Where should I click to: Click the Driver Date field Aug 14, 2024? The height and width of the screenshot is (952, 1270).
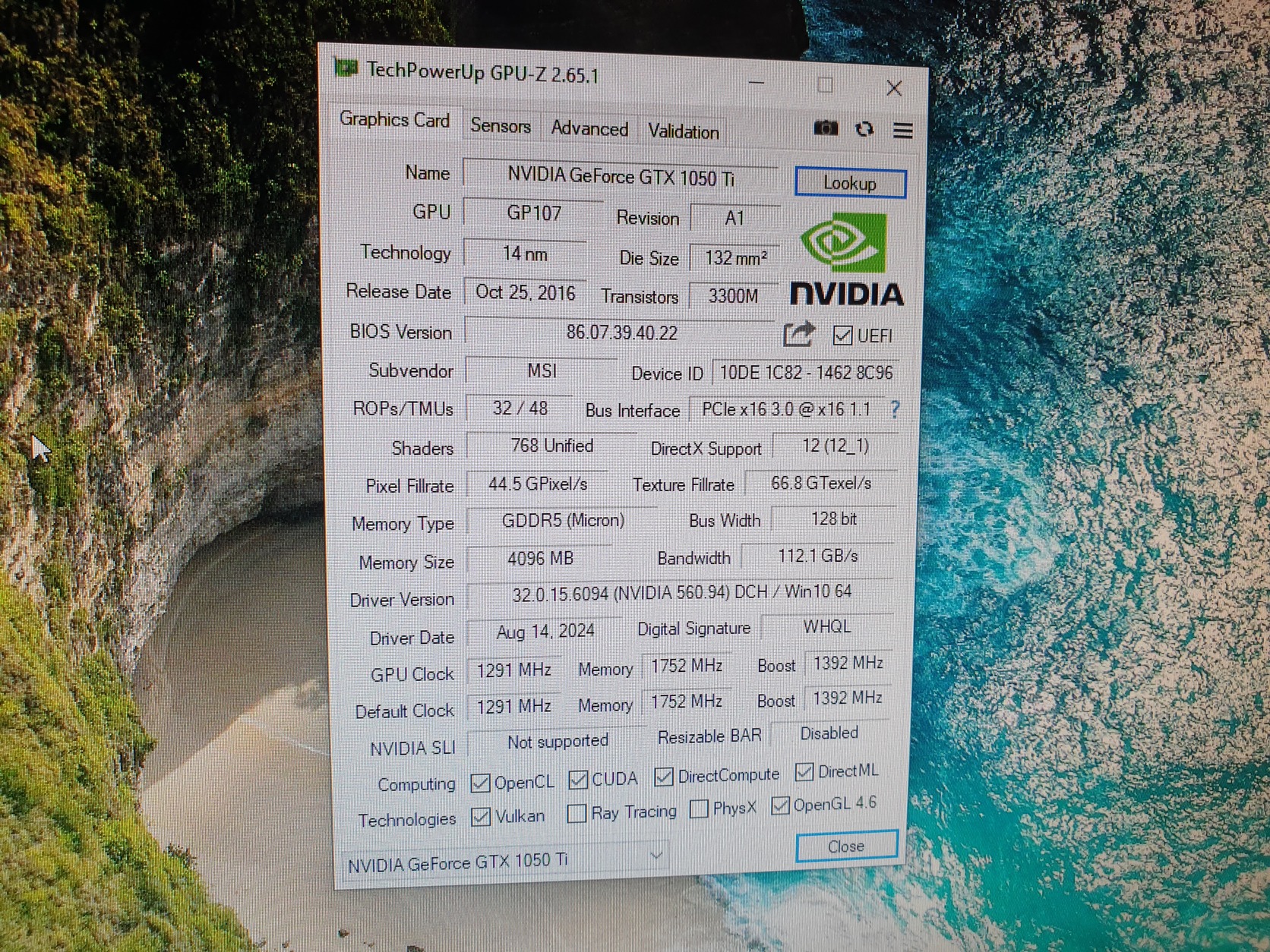coord(545,632)
